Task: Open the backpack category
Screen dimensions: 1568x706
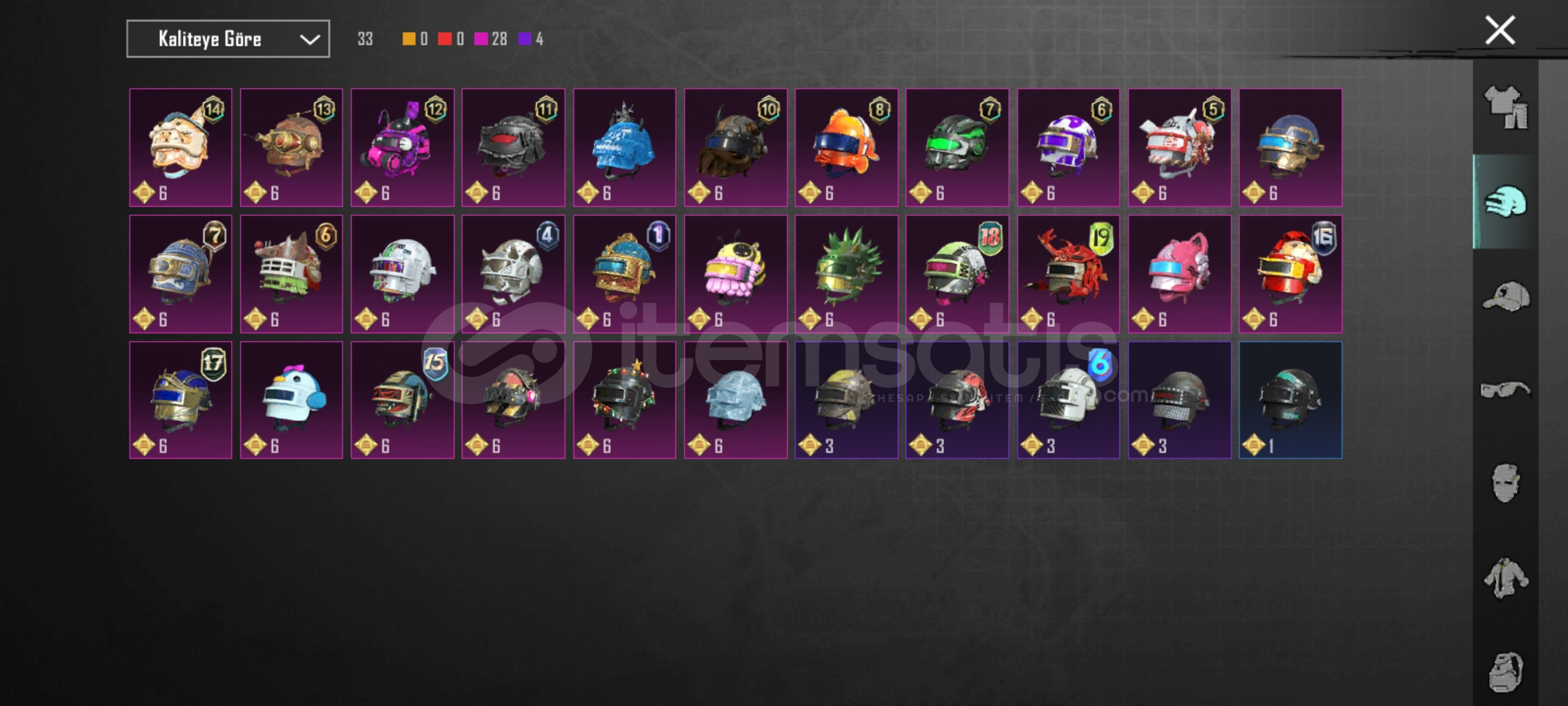Action: tap(1506, 671)
